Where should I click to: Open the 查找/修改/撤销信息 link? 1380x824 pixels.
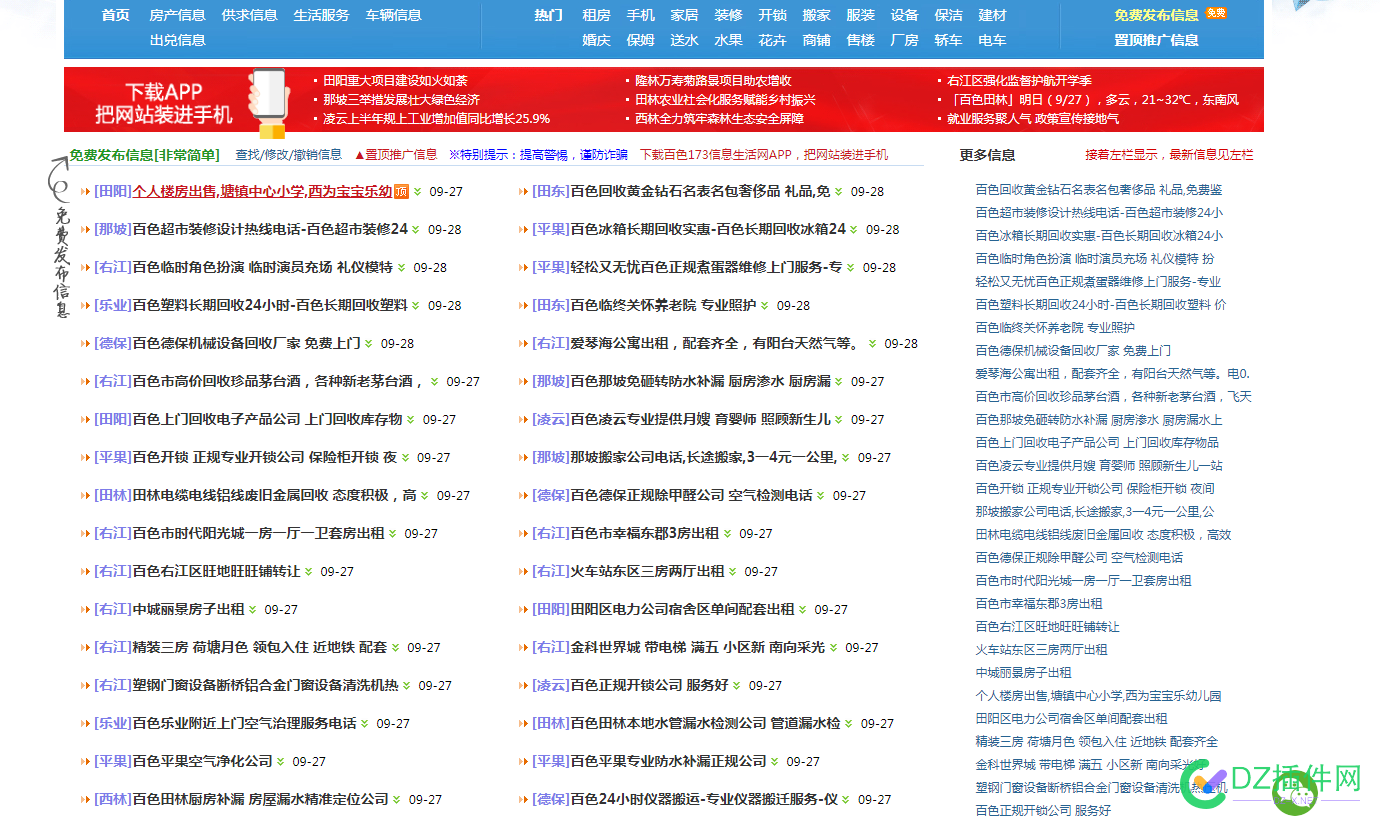288,155
